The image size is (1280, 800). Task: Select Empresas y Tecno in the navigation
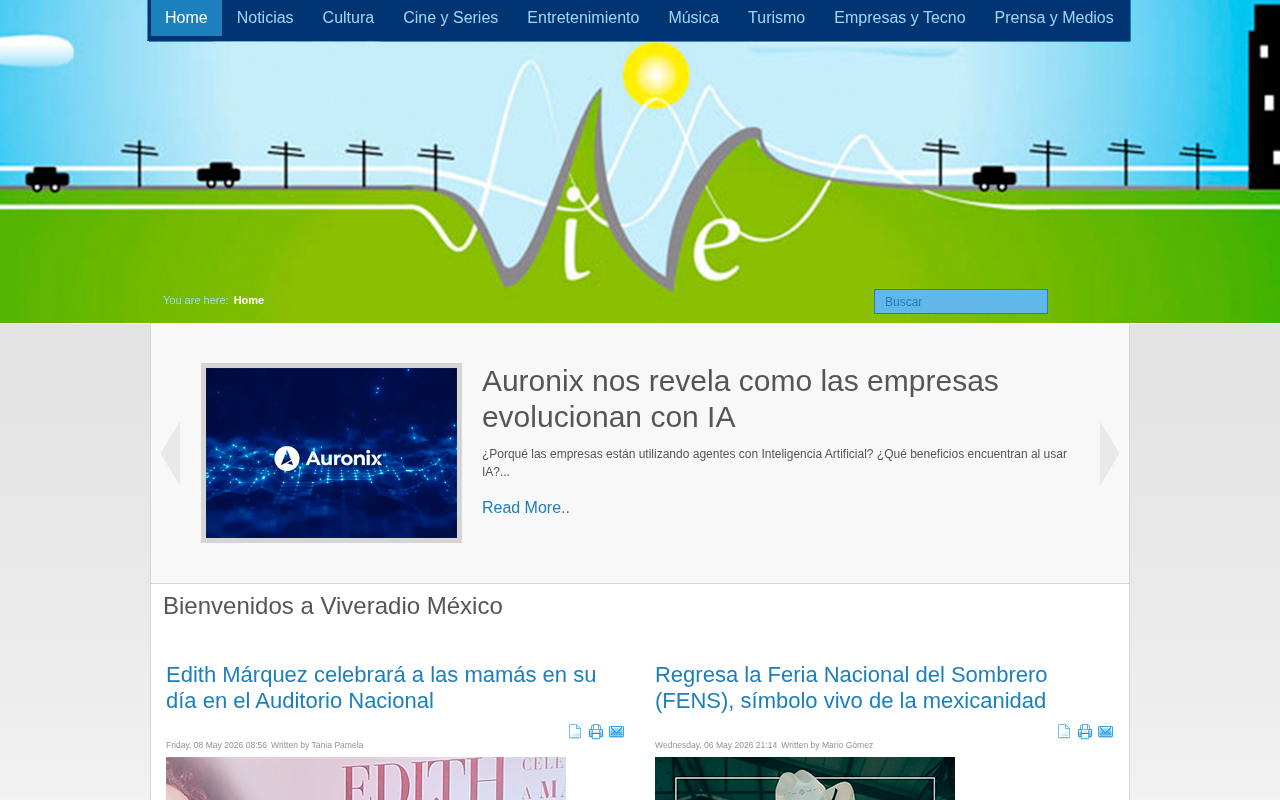tap(900, 18)
